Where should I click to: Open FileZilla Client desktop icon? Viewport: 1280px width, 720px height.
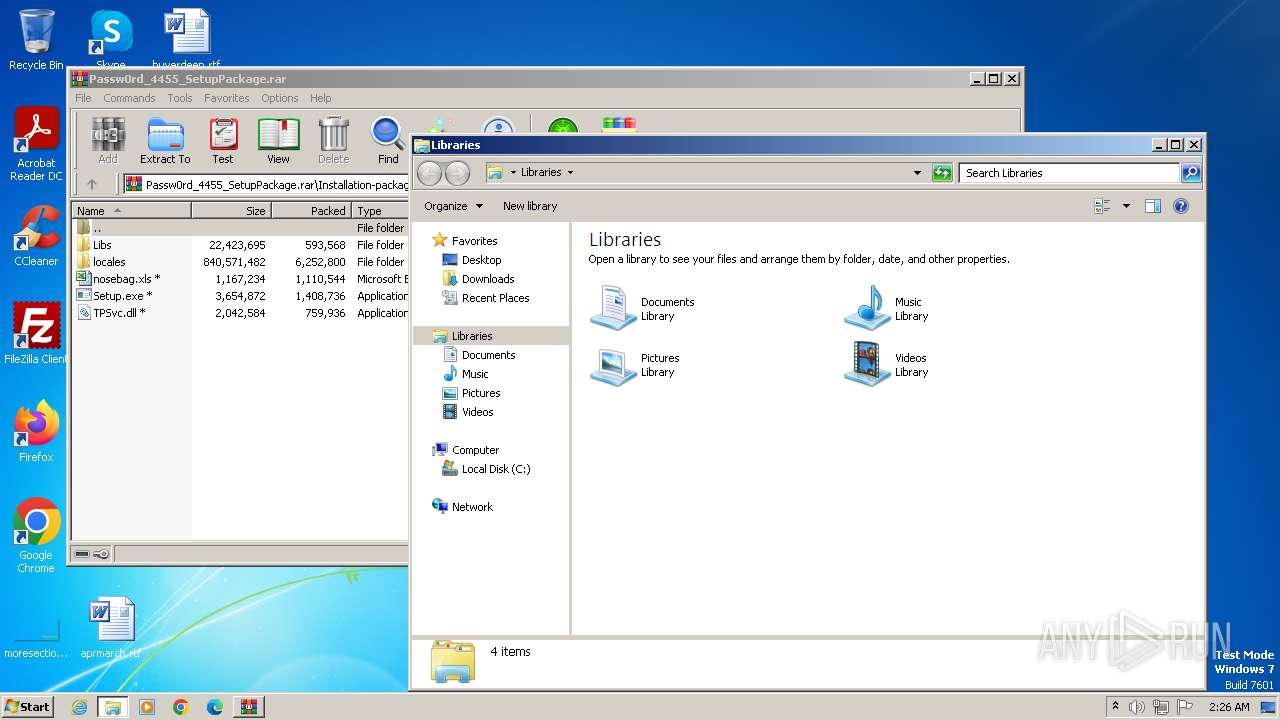coord(36,333)
